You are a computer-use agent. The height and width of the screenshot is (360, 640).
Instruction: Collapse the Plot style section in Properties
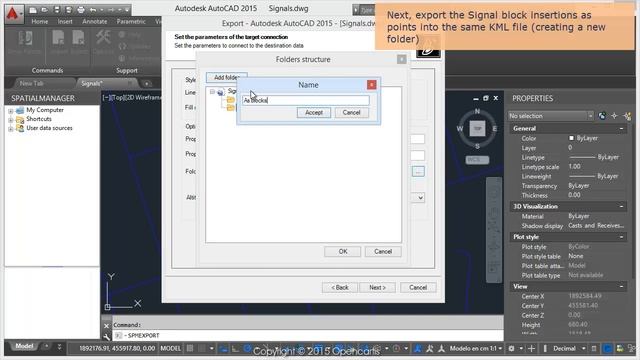click(x=621, y=237)
